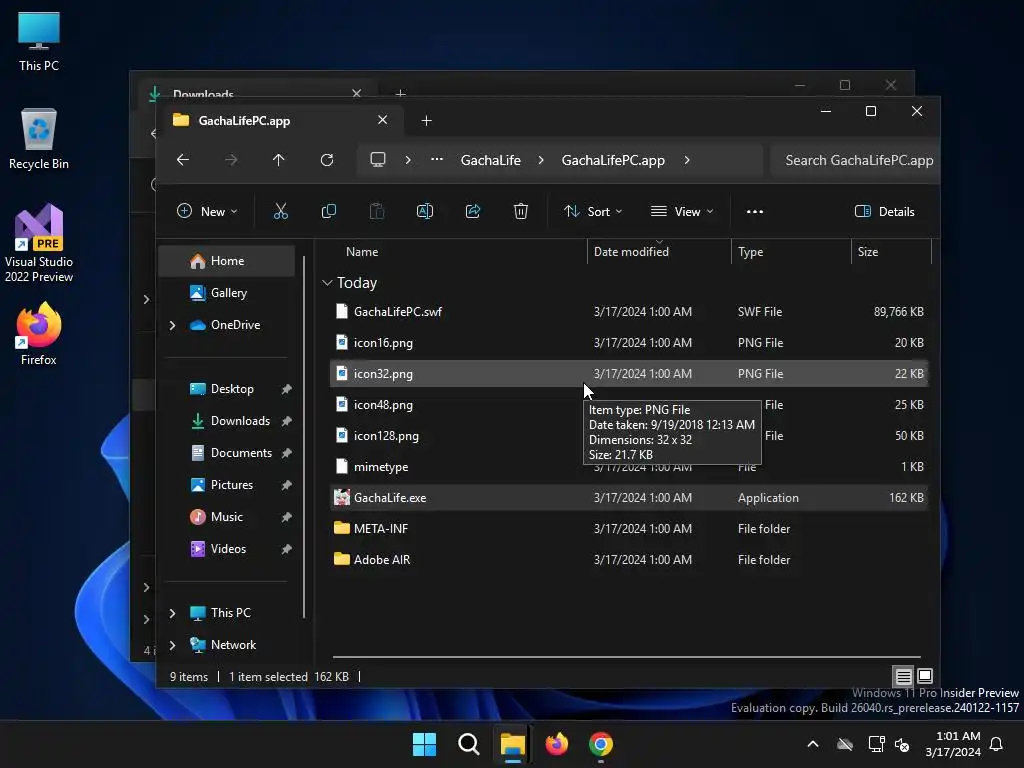Open Firefox from the taskbar
The image size is (1024, 768).
pos(556,744)
